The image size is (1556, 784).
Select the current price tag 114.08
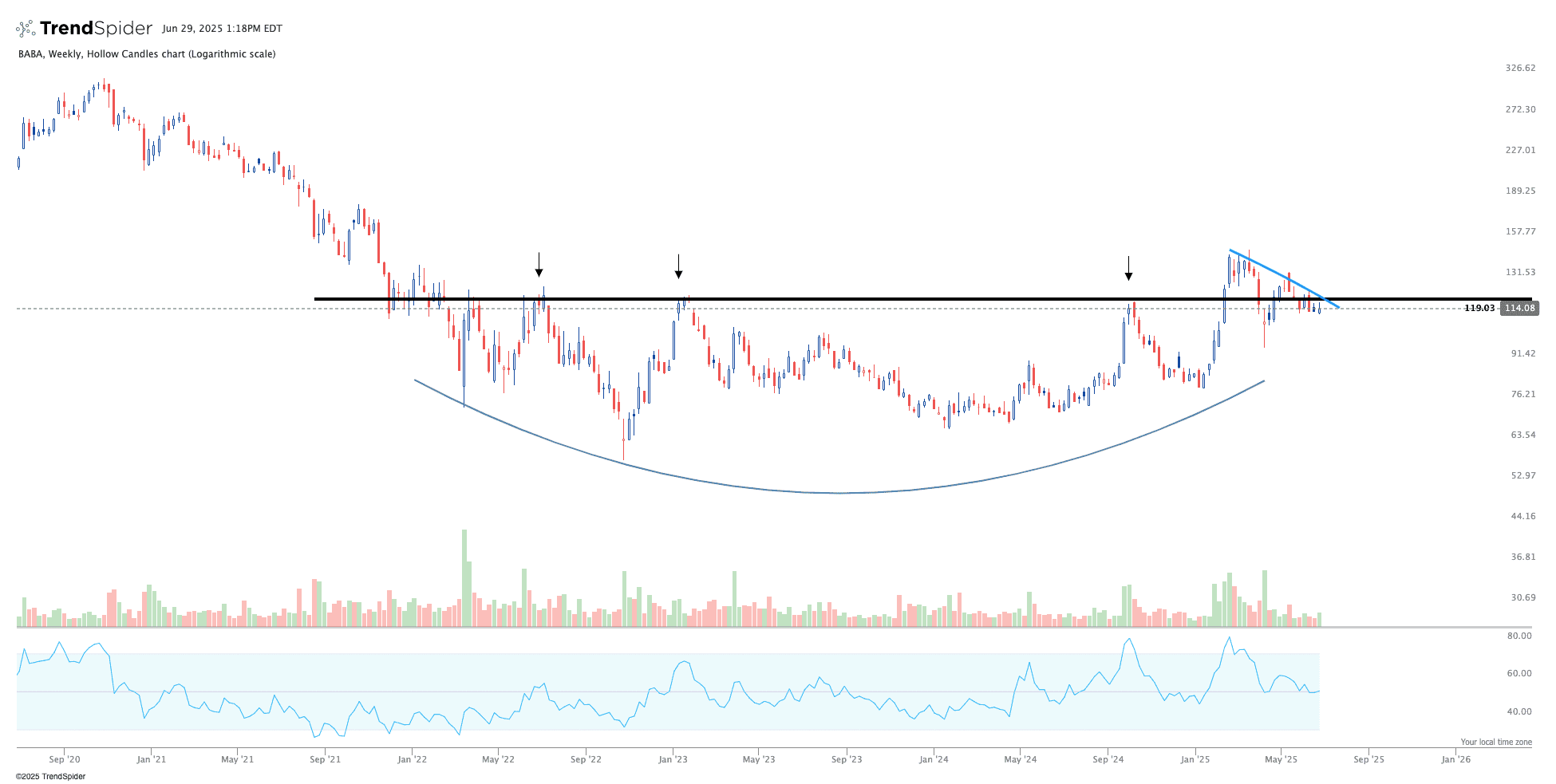(x=1518, y=308)
